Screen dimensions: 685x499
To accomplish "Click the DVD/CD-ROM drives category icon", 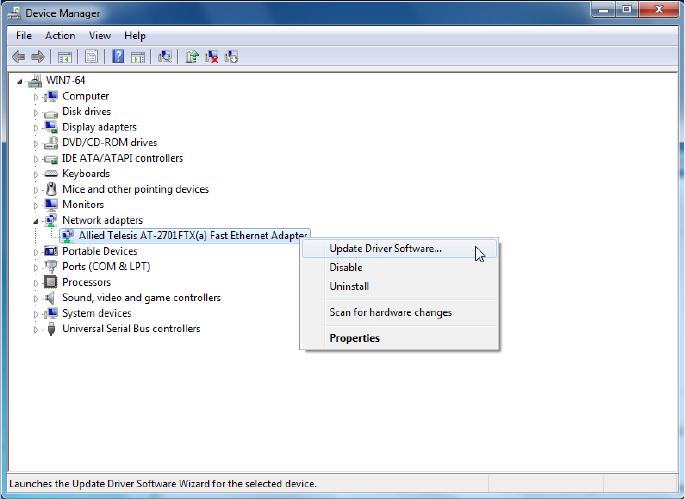I will click(51, 142).
